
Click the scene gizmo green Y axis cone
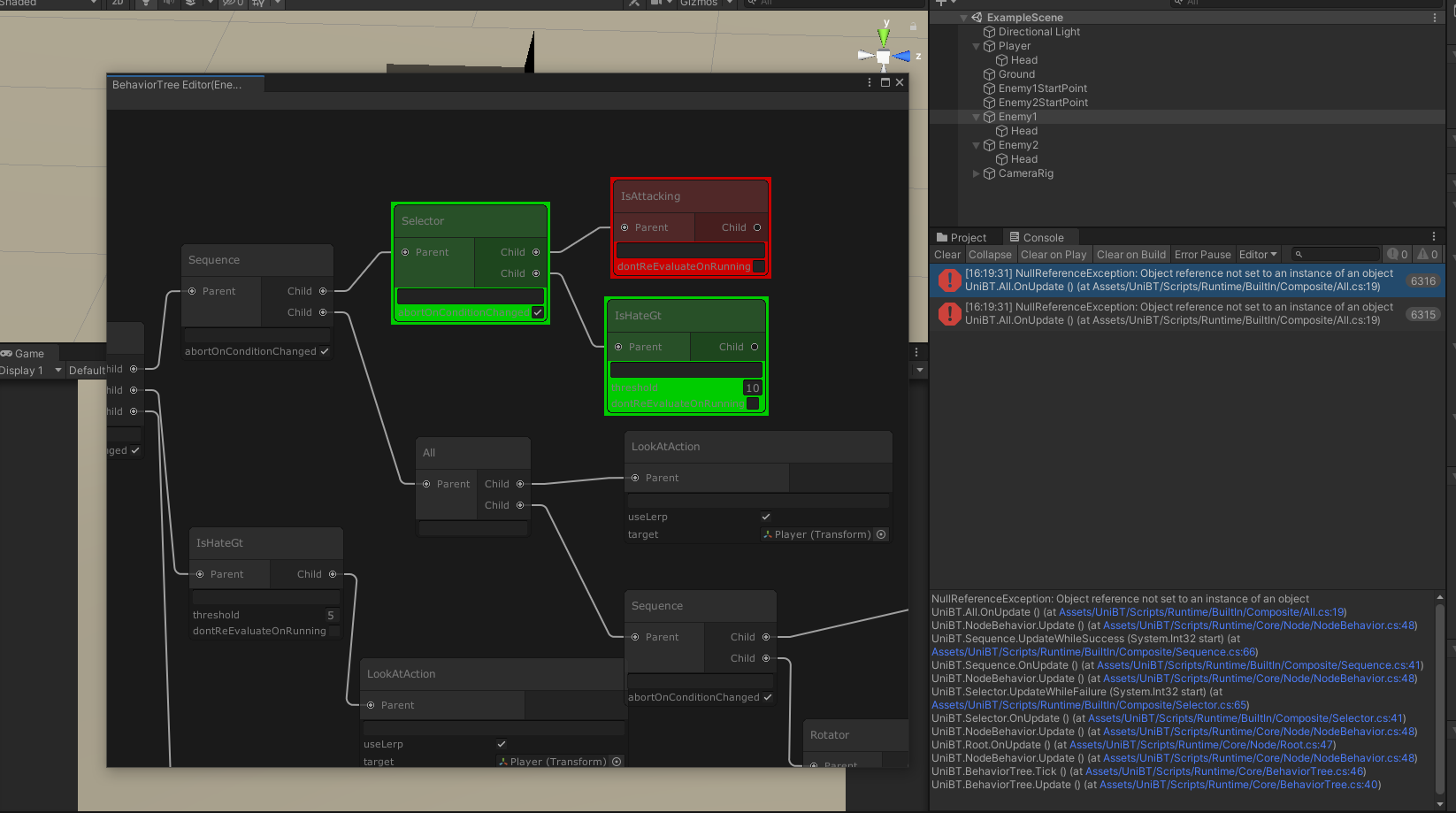pyautogui.click(x=883, y=37)
